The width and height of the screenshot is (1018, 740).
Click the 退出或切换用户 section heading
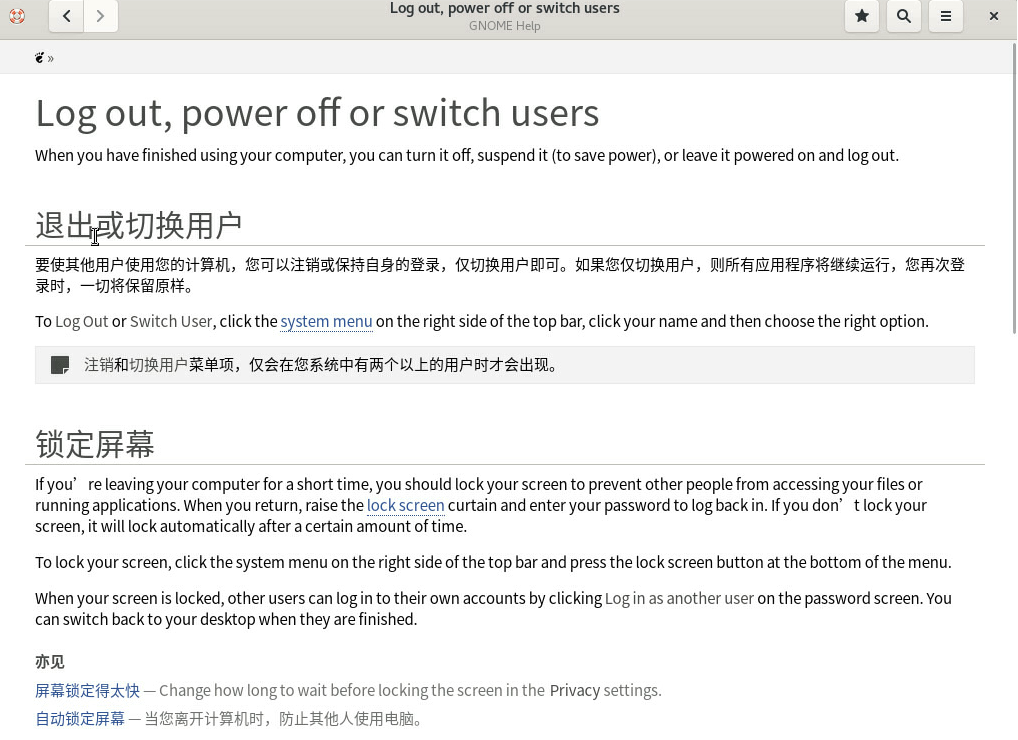[139, 225]
